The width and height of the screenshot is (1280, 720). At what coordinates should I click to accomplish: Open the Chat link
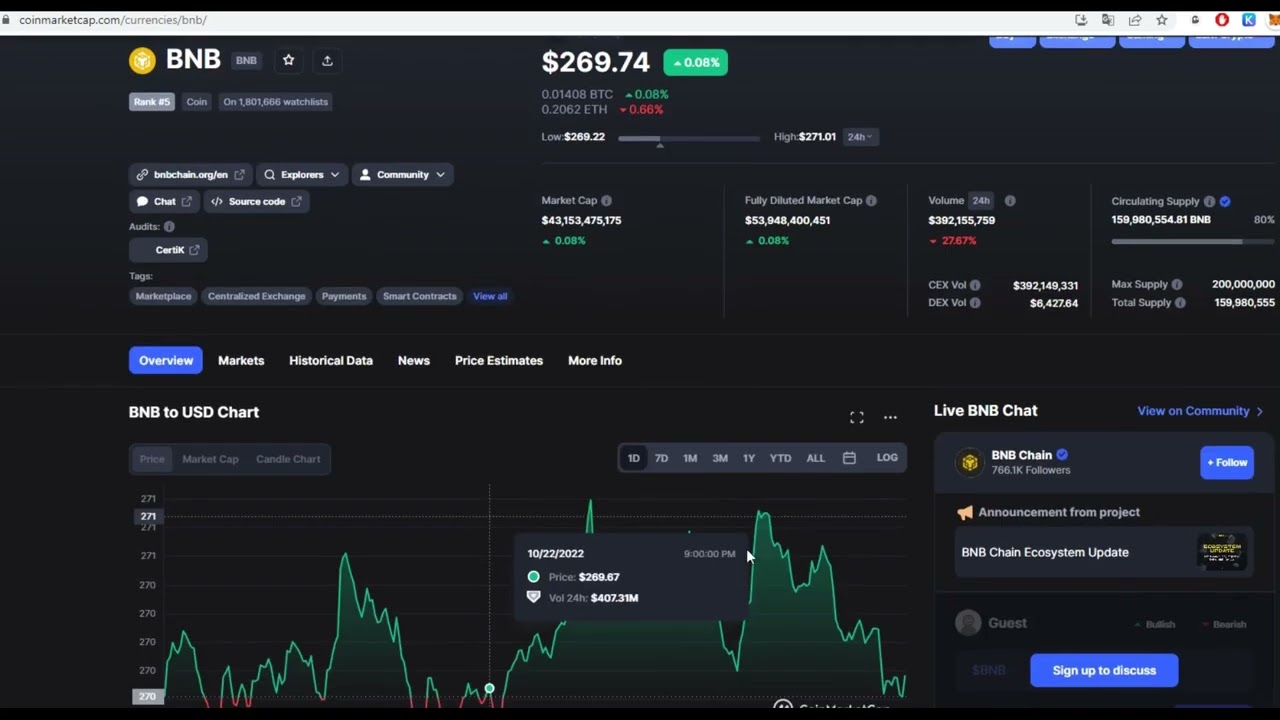coord(164,202)
